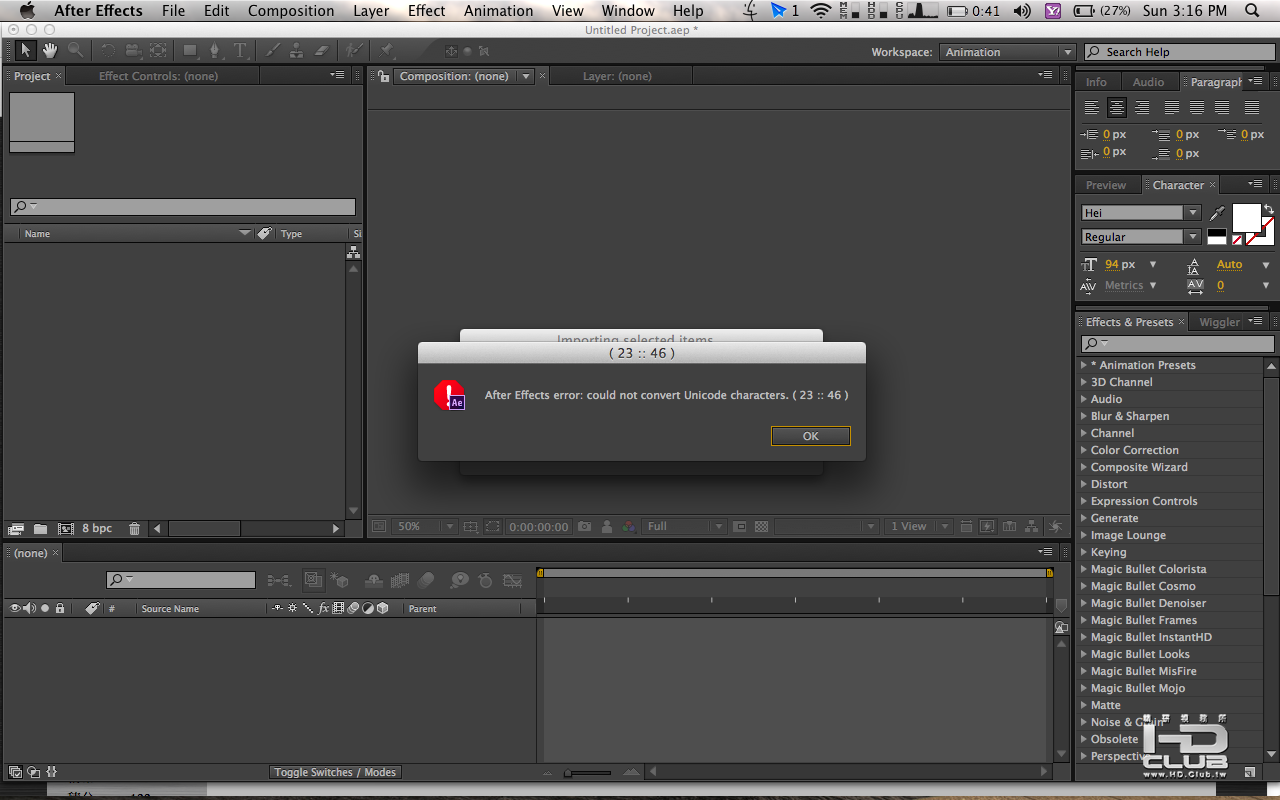Pick the Horizontal Type tool
The height and width of the screenshot is (800, 1280).
[x=240, y=51]
